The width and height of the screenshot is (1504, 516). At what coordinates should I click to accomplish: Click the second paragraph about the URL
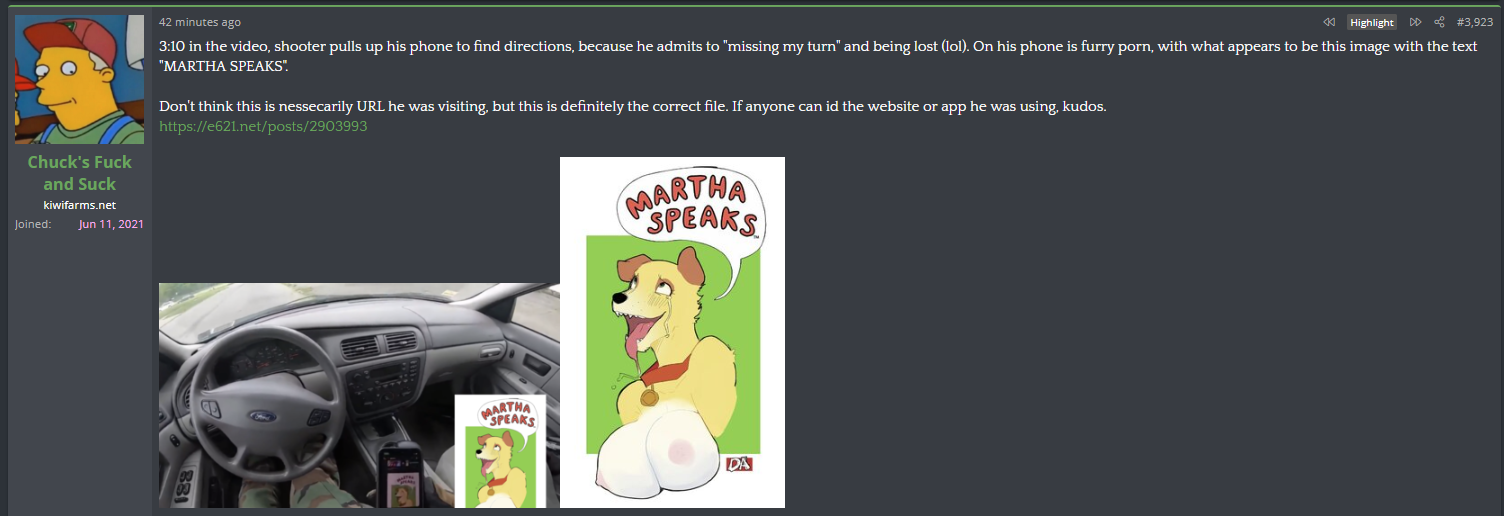633,106
